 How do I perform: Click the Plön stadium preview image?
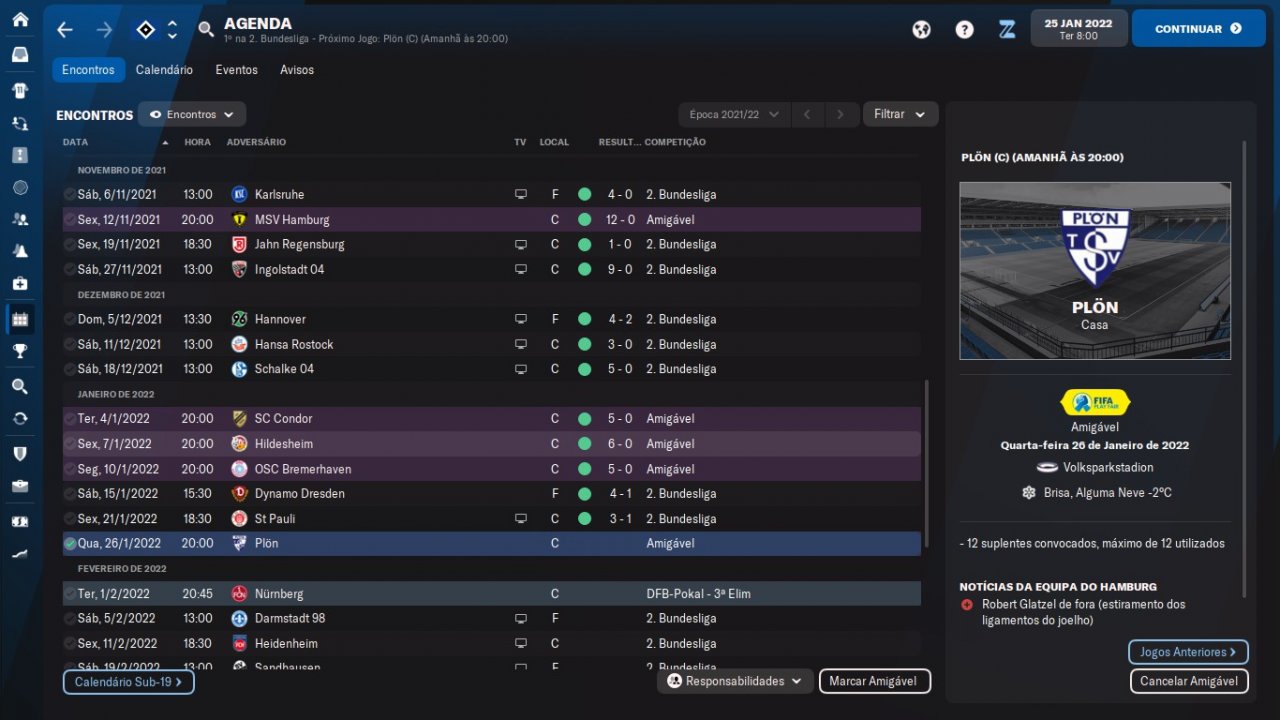click(x=1095, y=270)
